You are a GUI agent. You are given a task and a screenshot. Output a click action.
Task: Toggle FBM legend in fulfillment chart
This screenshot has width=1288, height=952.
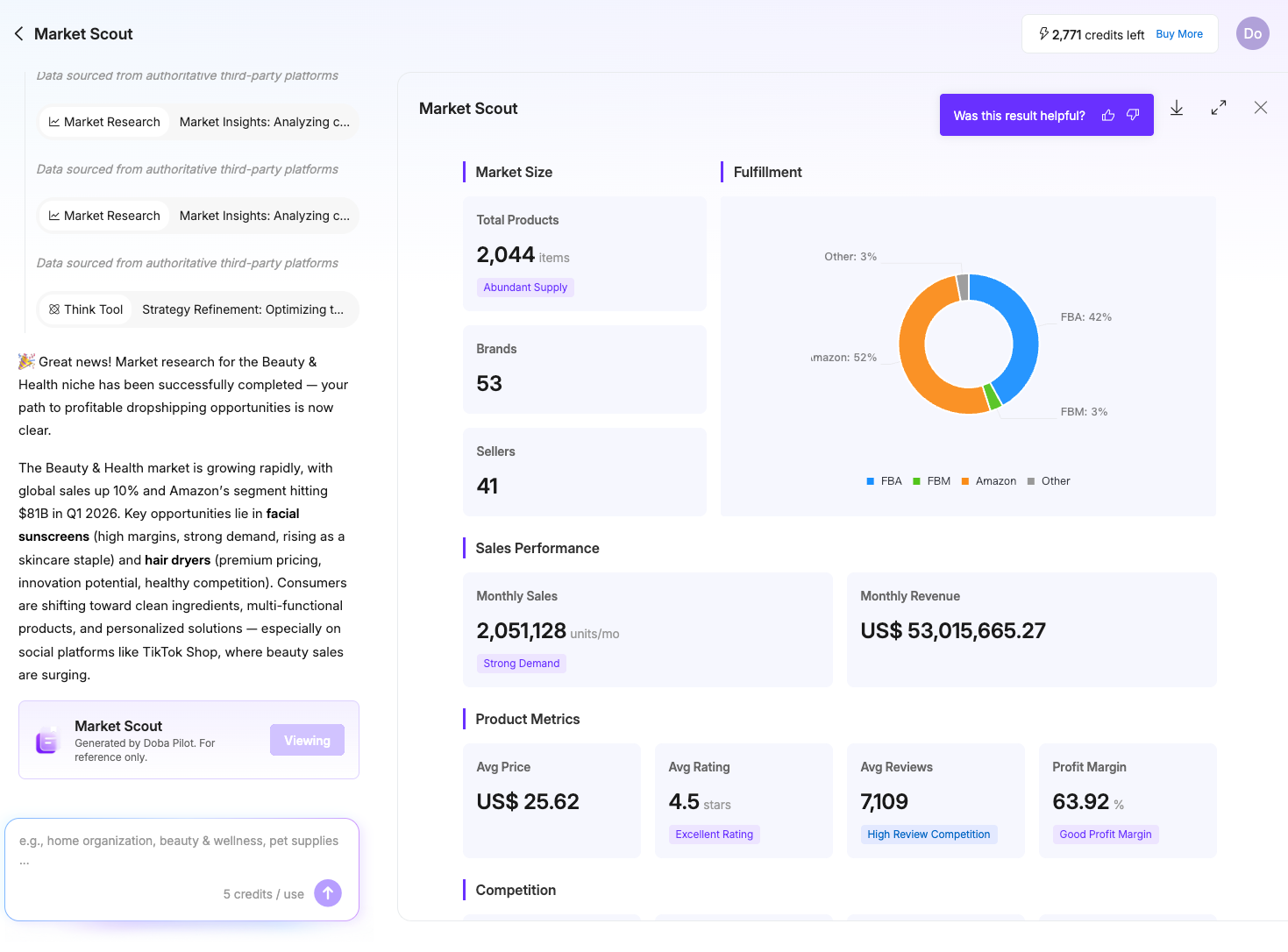pyautogui.click(x=931, y=481)
